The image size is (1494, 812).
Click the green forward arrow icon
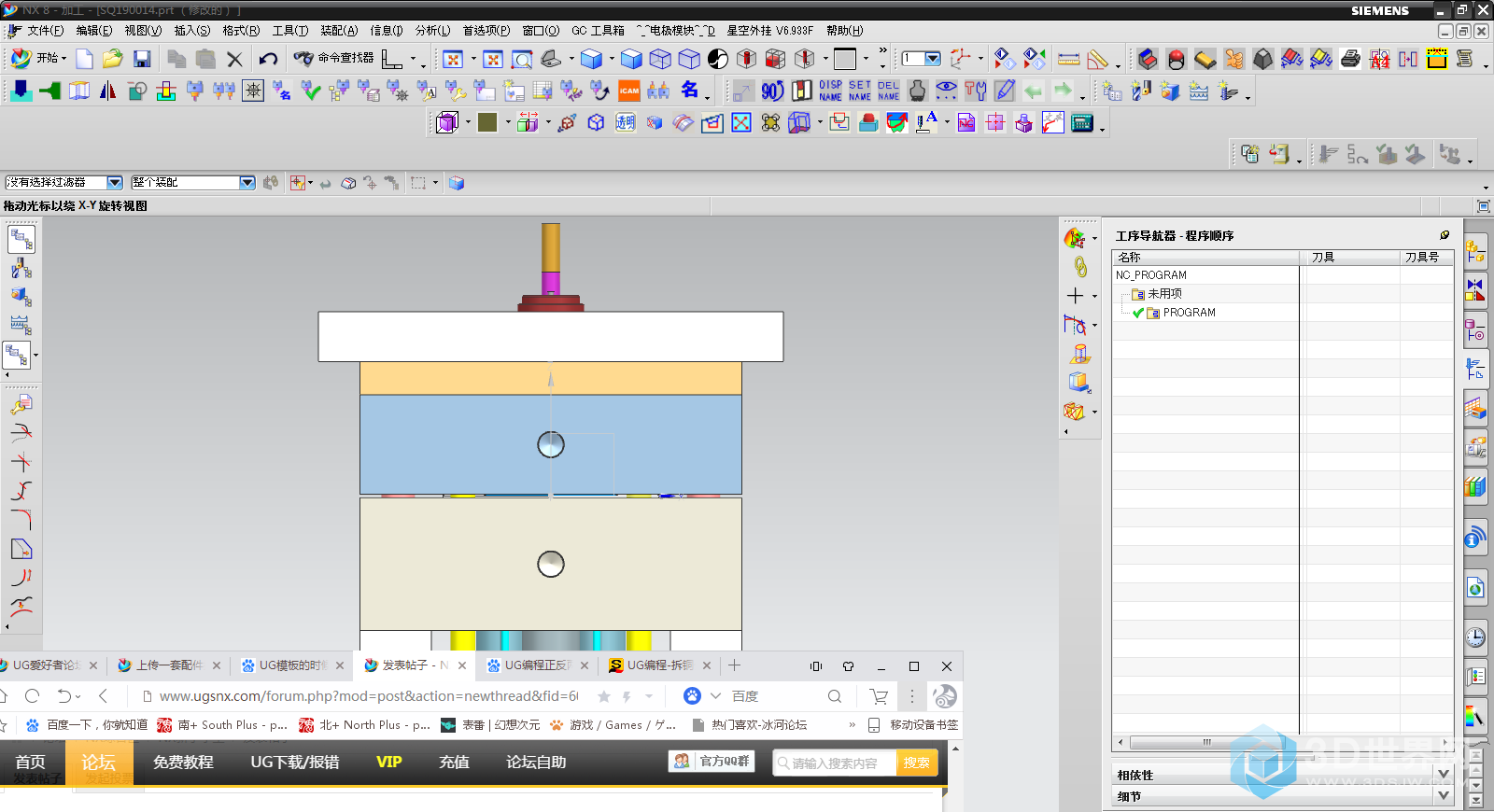point(1063,91)
